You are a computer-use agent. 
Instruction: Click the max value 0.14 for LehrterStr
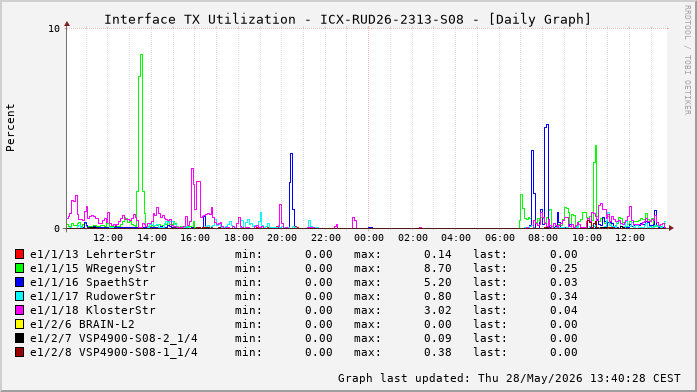coord(437,254)
